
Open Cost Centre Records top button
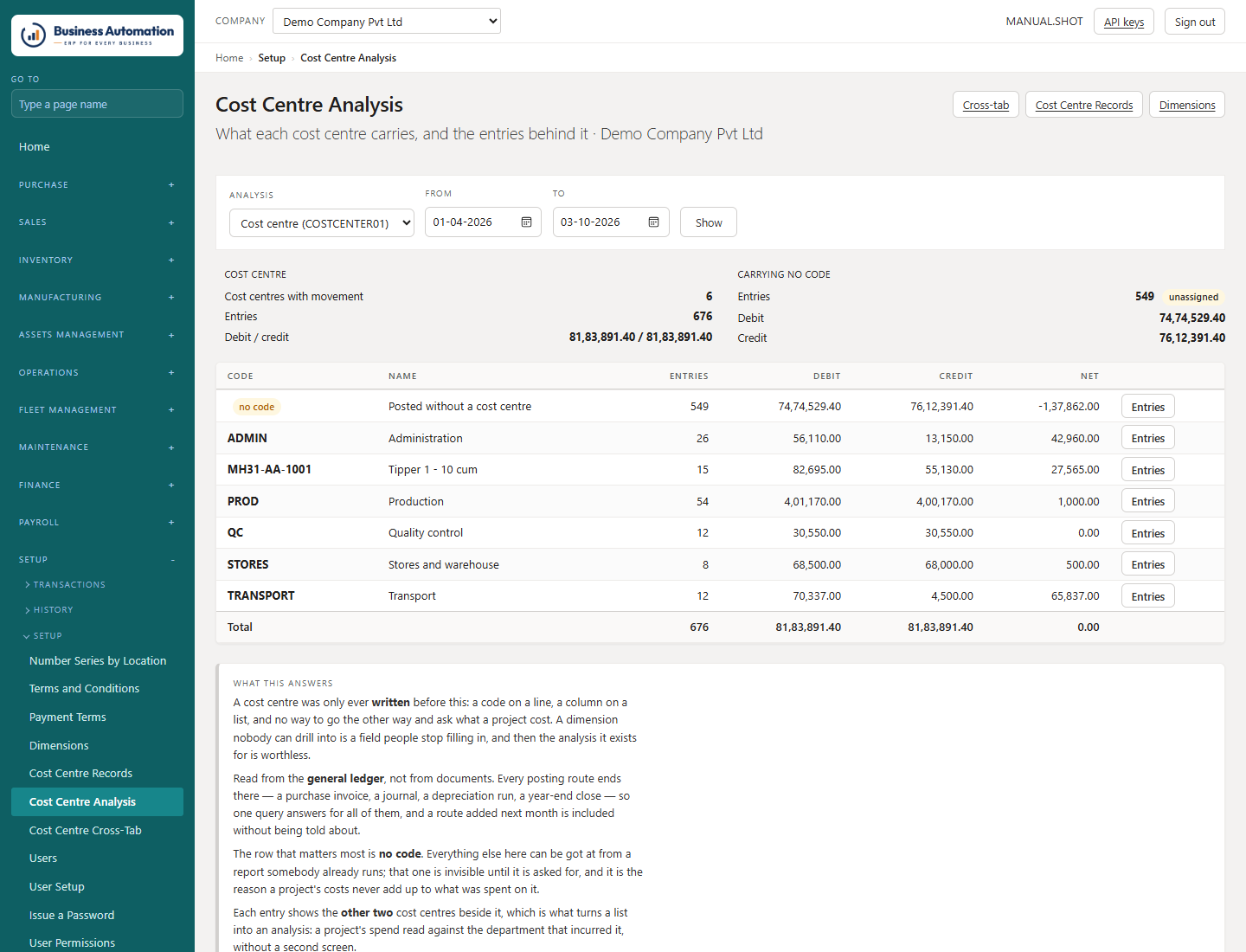point(1084,105)
